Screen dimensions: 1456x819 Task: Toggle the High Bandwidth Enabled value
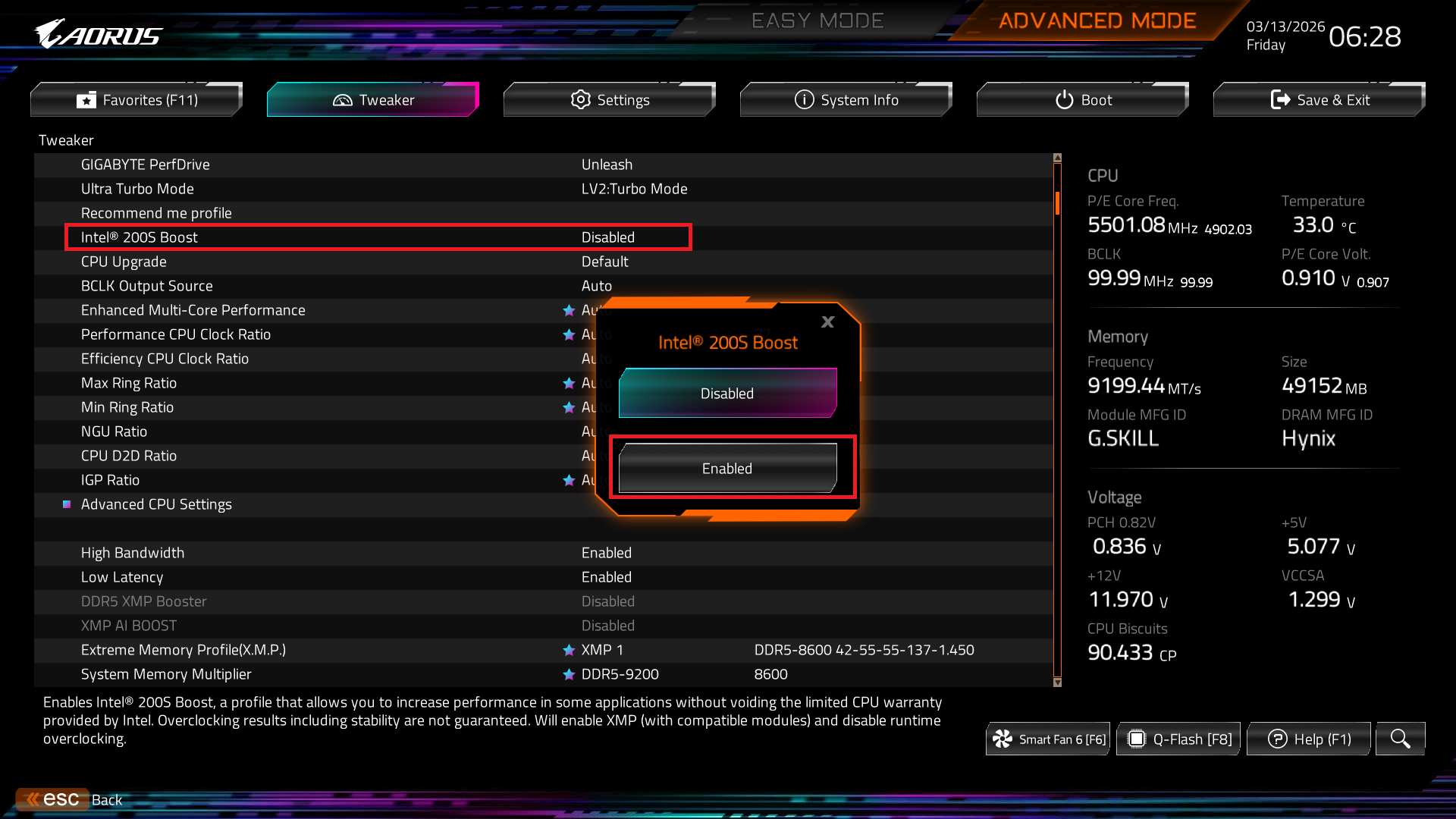(606, 553)
